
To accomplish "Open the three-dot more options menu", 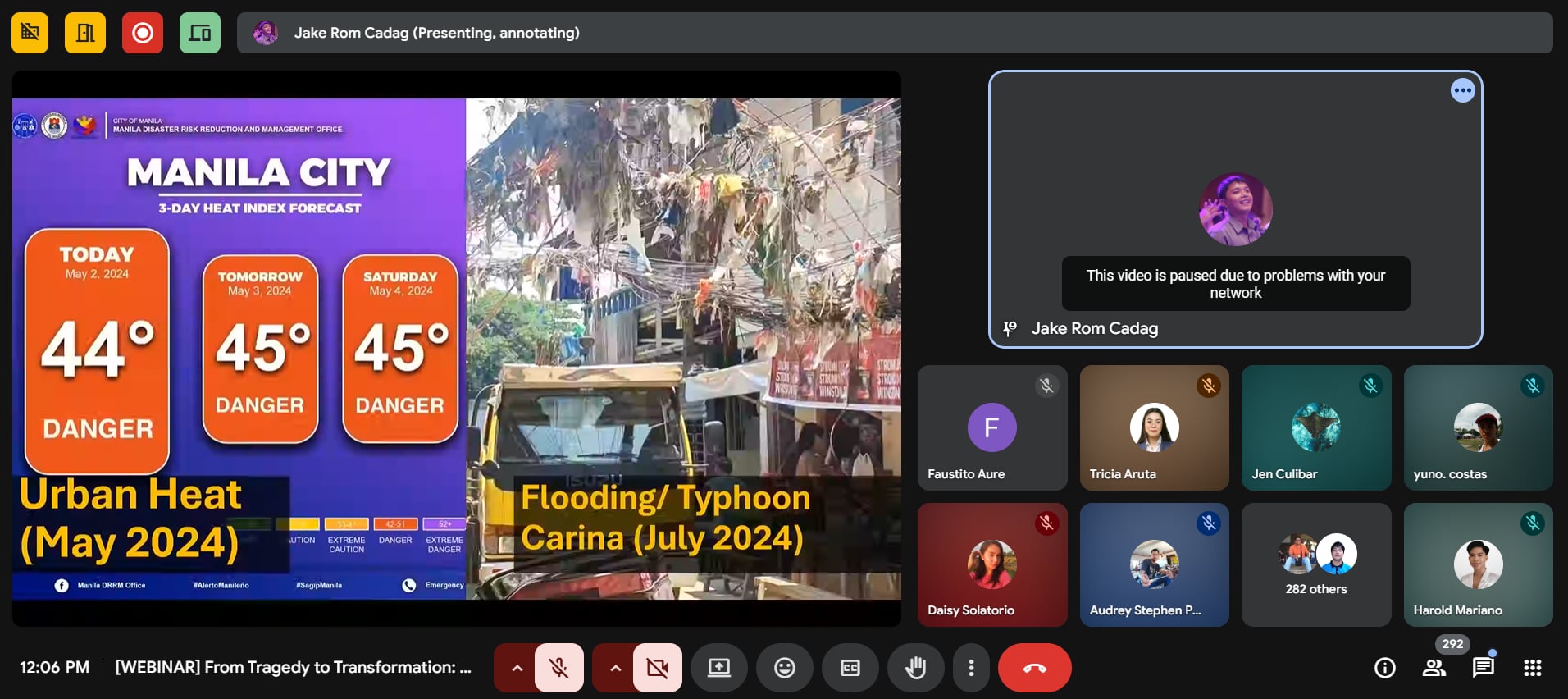I will [x=971, y=668].
